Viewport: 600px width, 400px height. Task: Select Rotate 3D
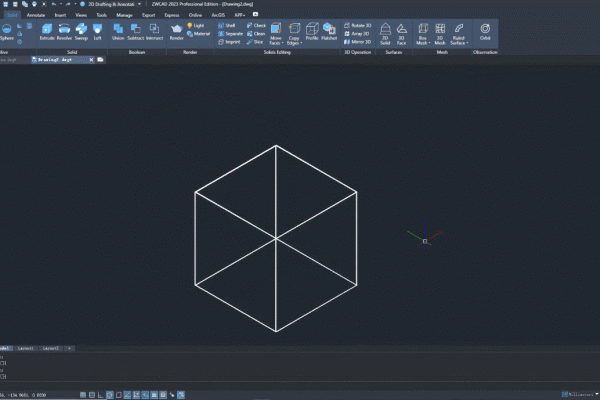pyautogui.click(x=358, y=25)
